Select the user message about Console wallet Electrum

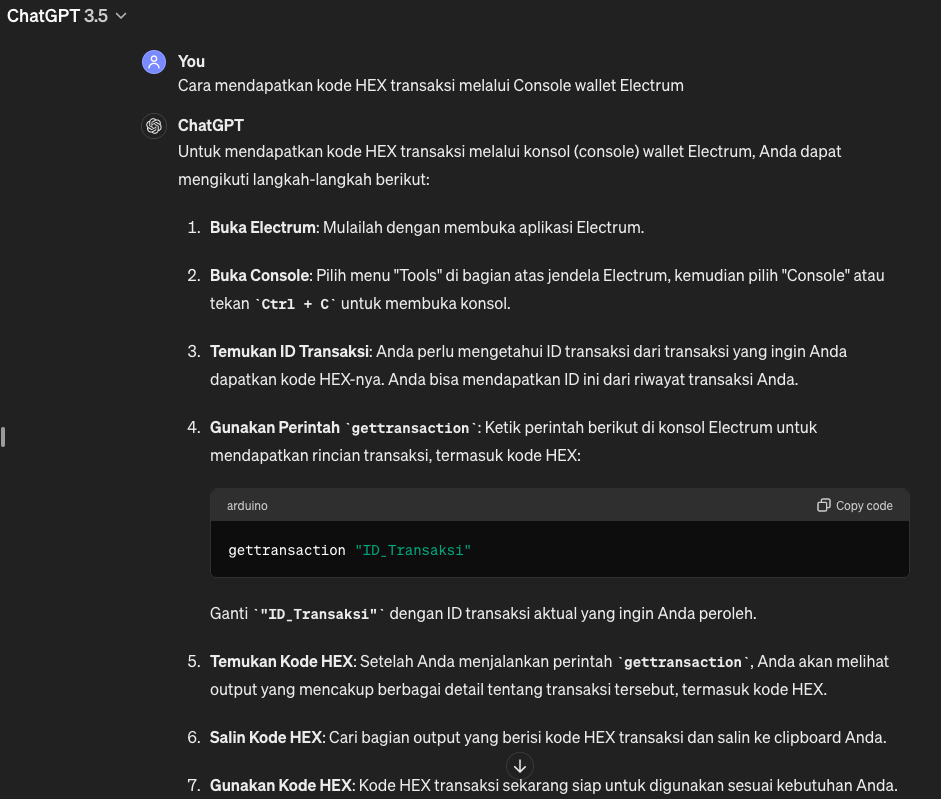click(431, 85)
